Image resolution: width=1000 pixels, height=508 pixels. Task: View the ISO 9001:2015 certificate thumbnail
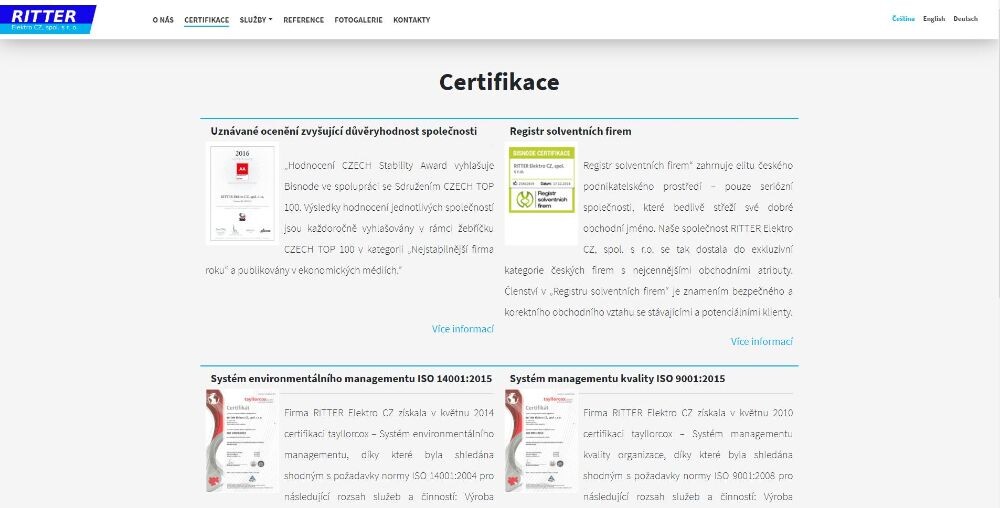[x=540, y=440]
